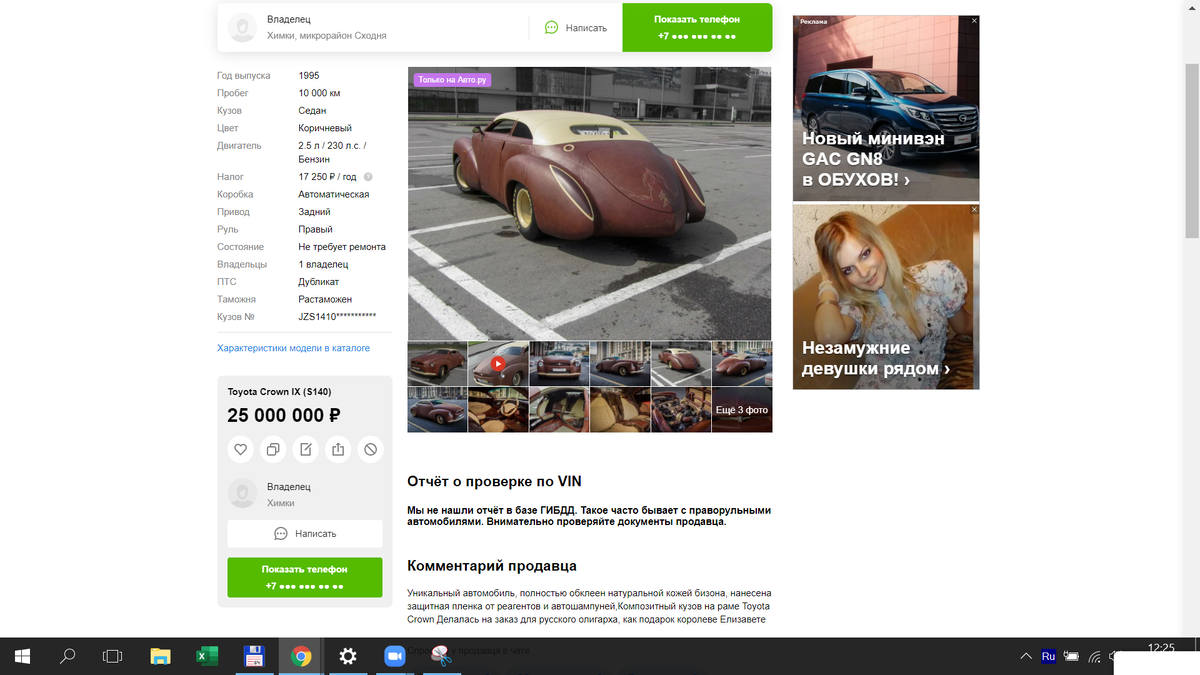Viewport: 1200px width, 675px height.
Task: Click the price 25 000 000 ₽
Action: (x=284, y=416)
